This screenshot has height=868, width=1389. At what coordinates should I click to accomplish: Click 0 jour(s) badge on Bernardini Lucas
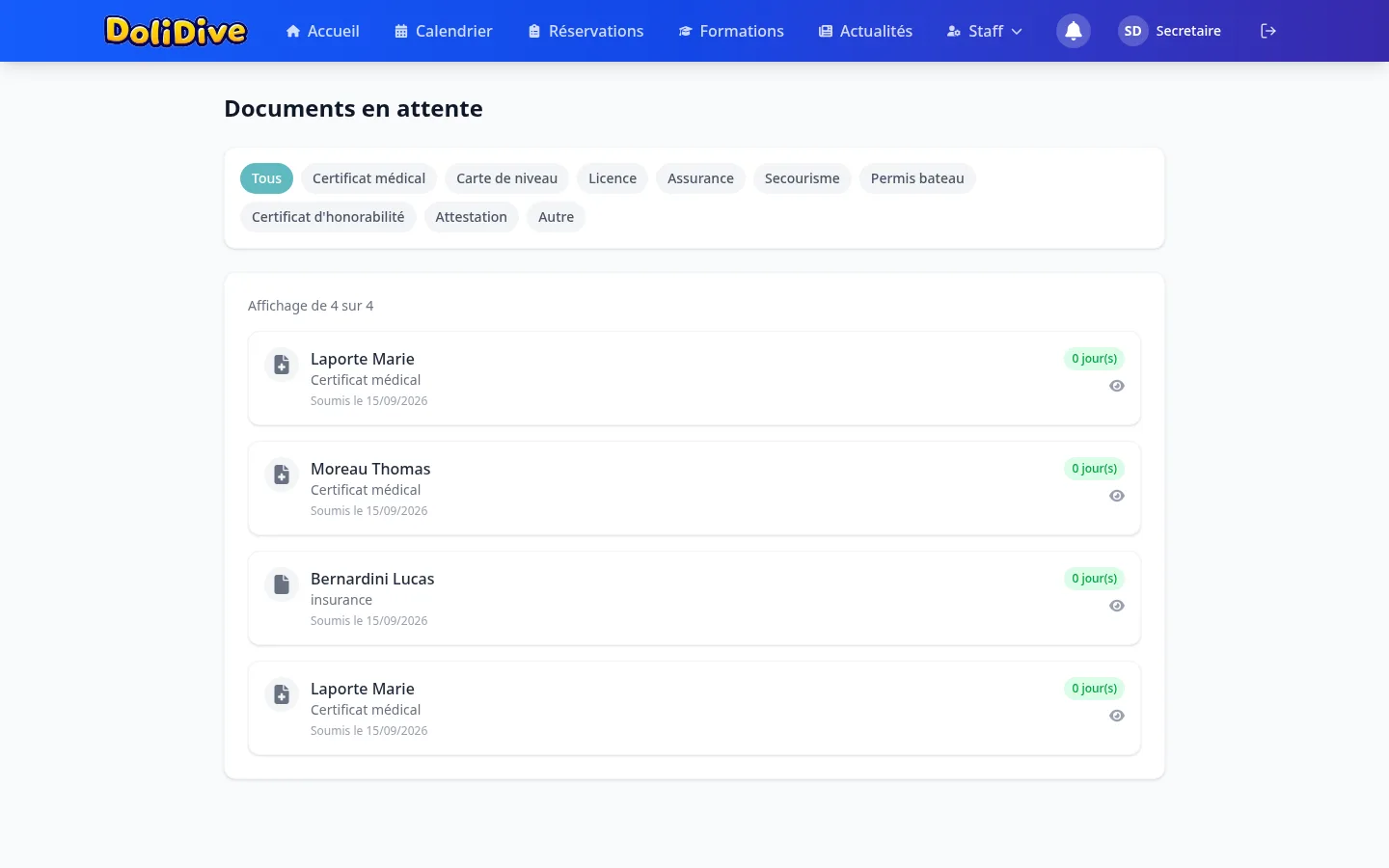(1094, 579)
